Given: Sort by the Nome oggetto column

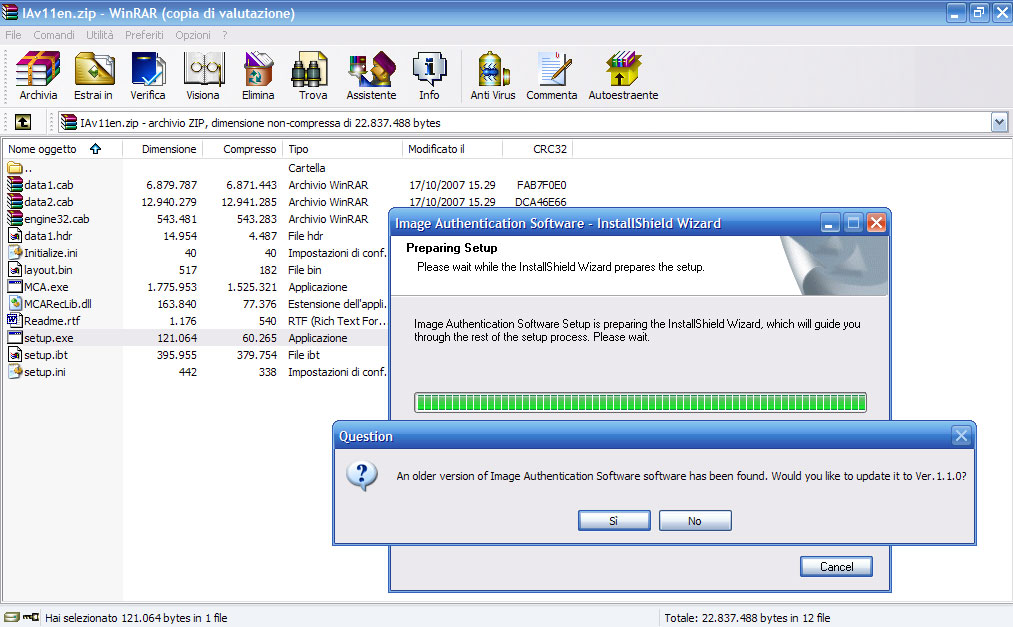Looking at the screenshot, I should (x=62, y=149).
